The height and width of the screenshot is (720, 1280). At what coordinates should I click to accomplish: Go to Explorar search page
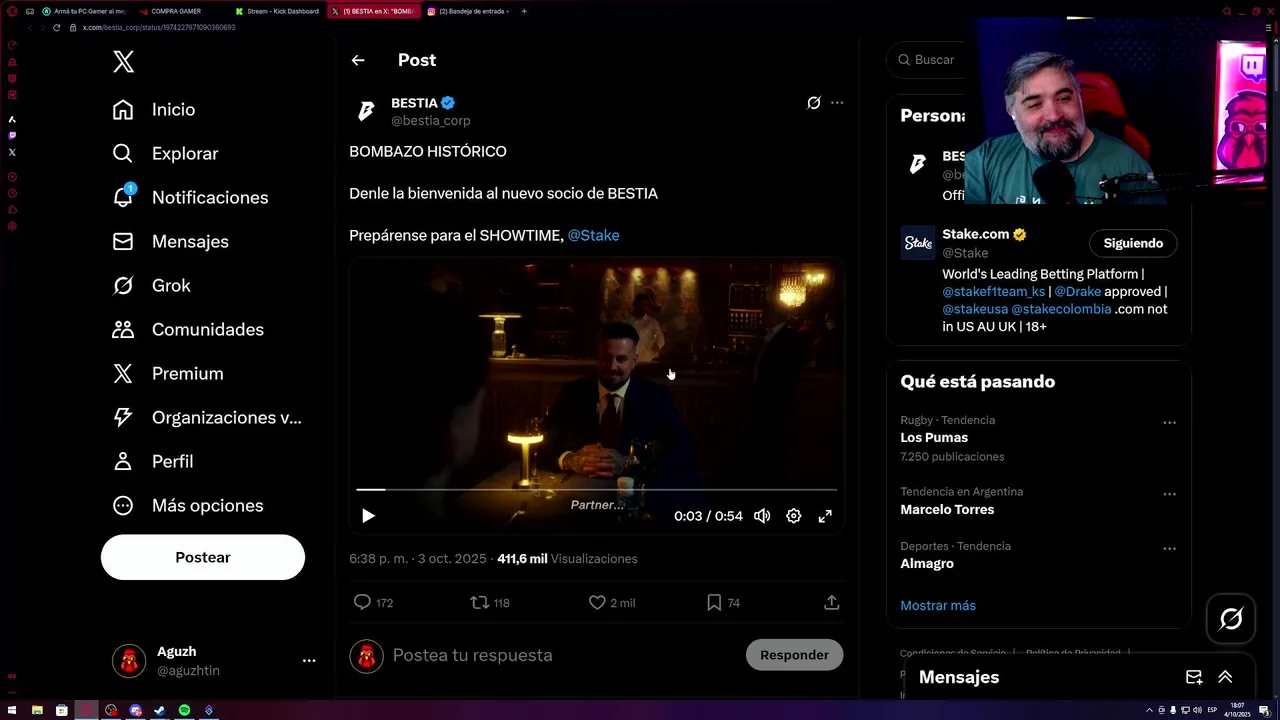point(165,154)
